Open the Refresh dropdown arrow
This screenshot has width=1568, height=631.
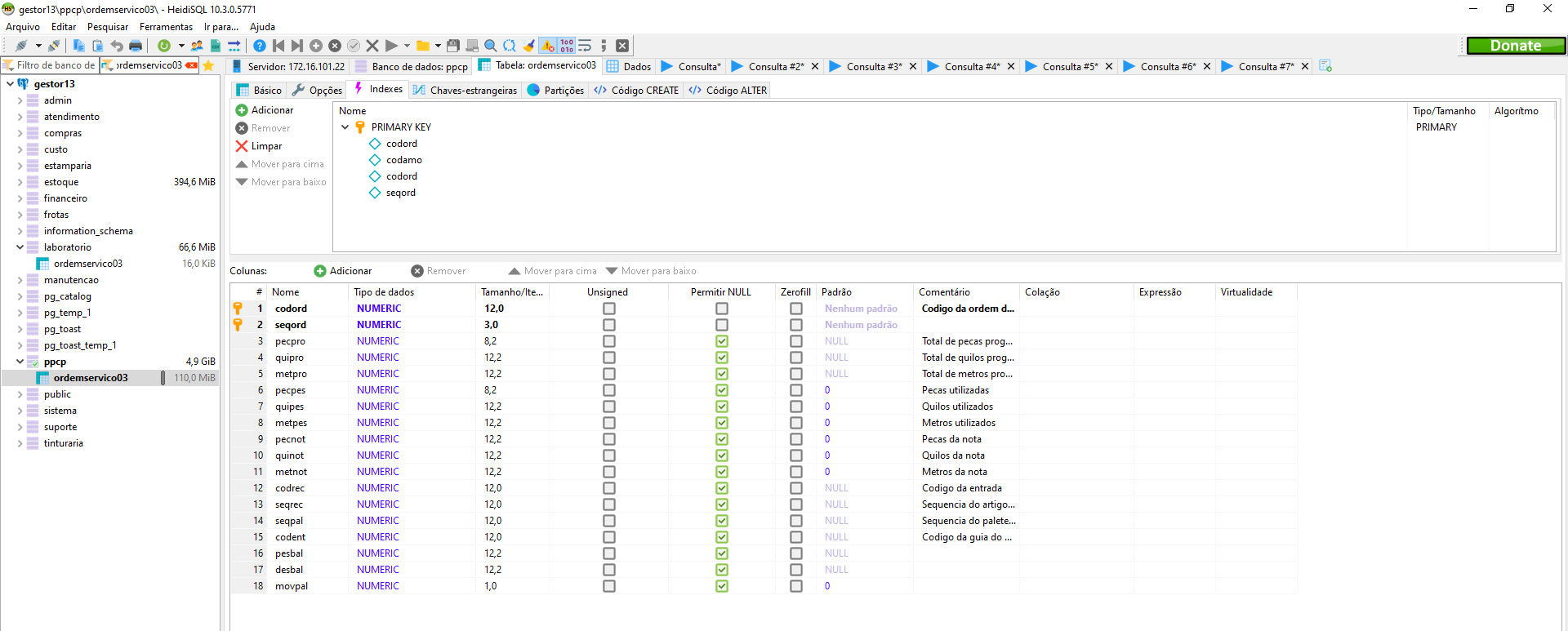pos(181,46)
